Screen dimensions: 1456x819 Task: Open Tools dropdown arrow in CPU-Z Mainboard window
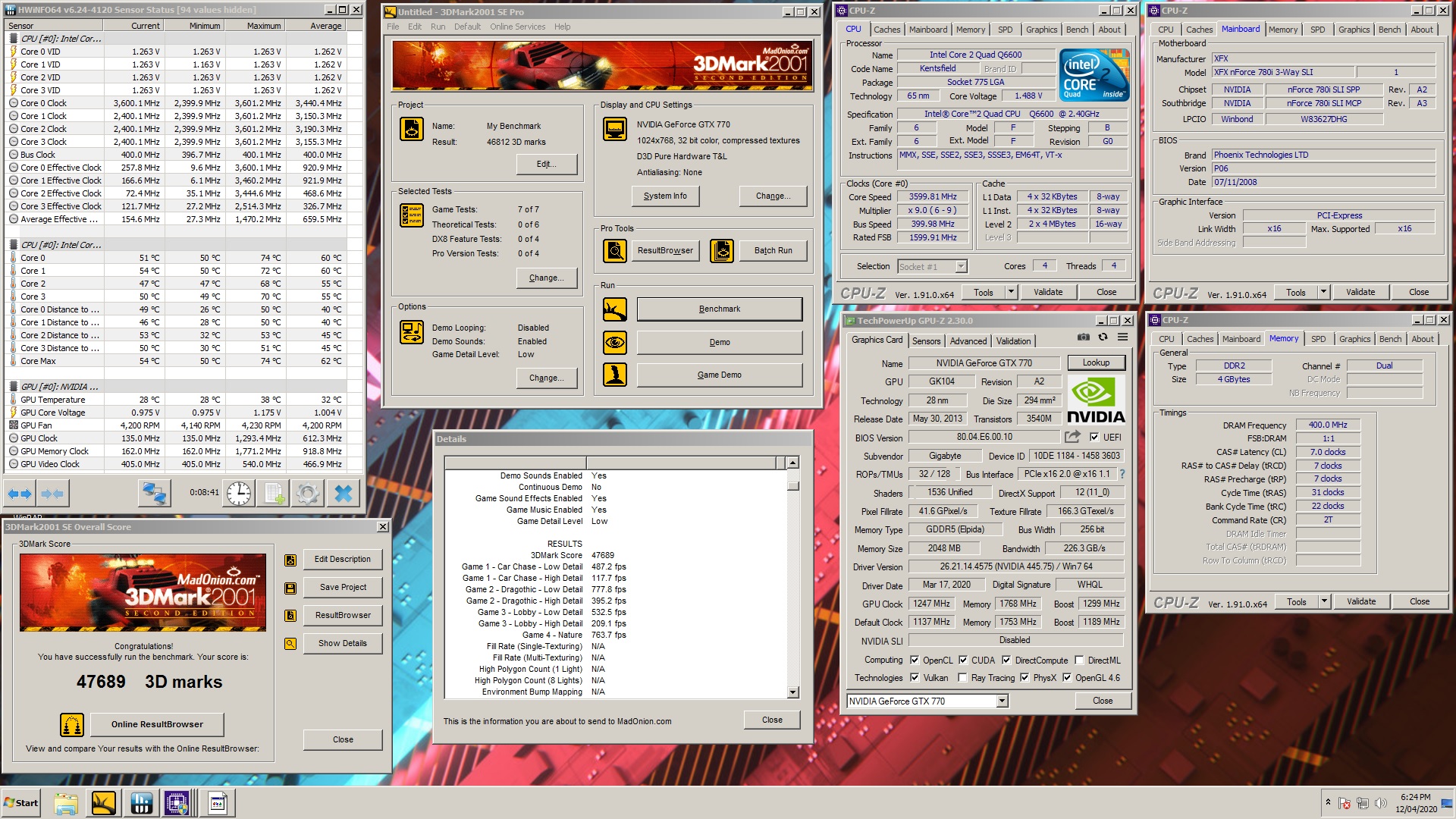(x=1323, y=292)
